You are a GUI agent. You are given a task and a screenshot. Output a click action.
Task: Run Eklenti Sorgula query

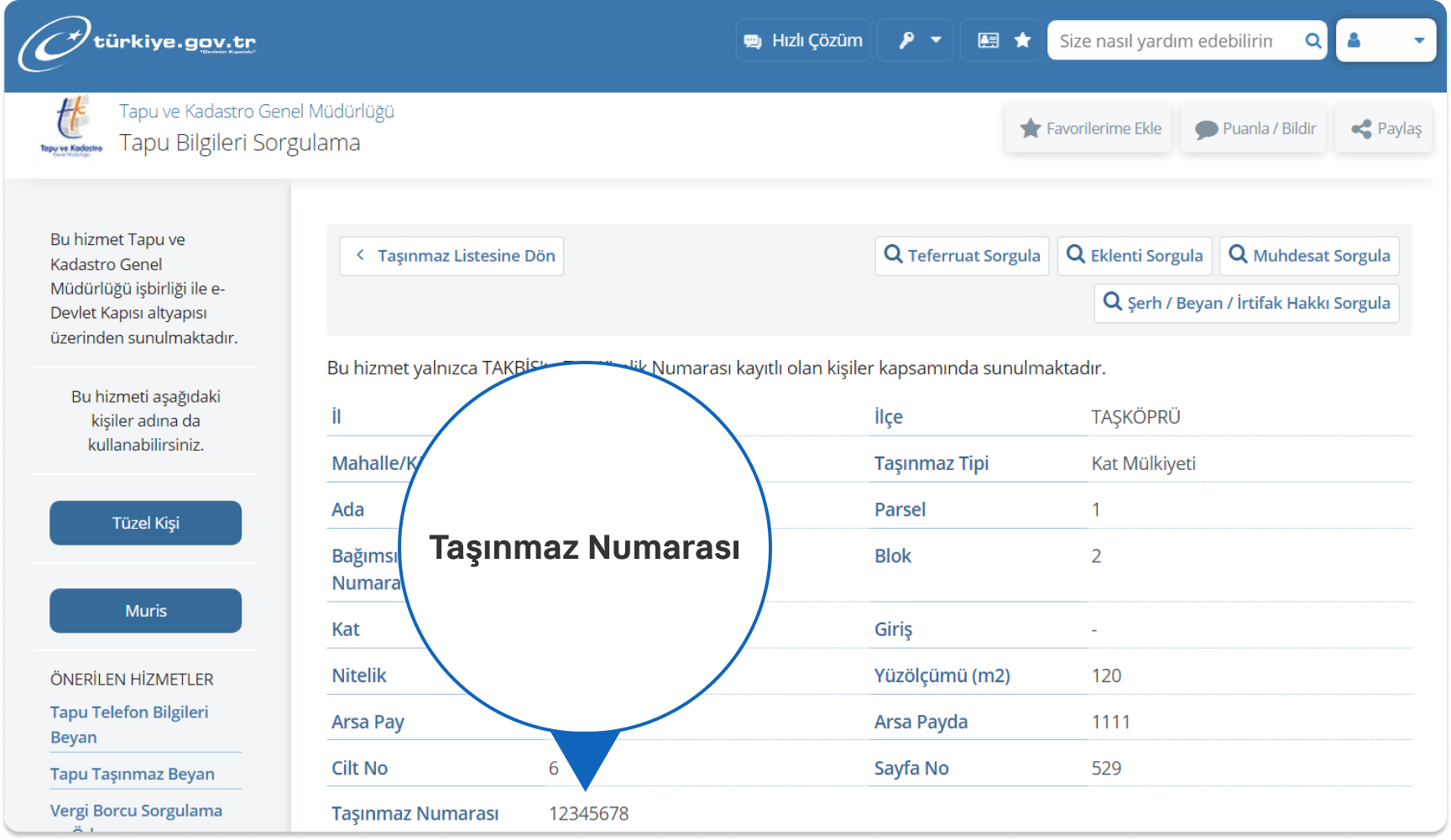[x=1135, y=256]
